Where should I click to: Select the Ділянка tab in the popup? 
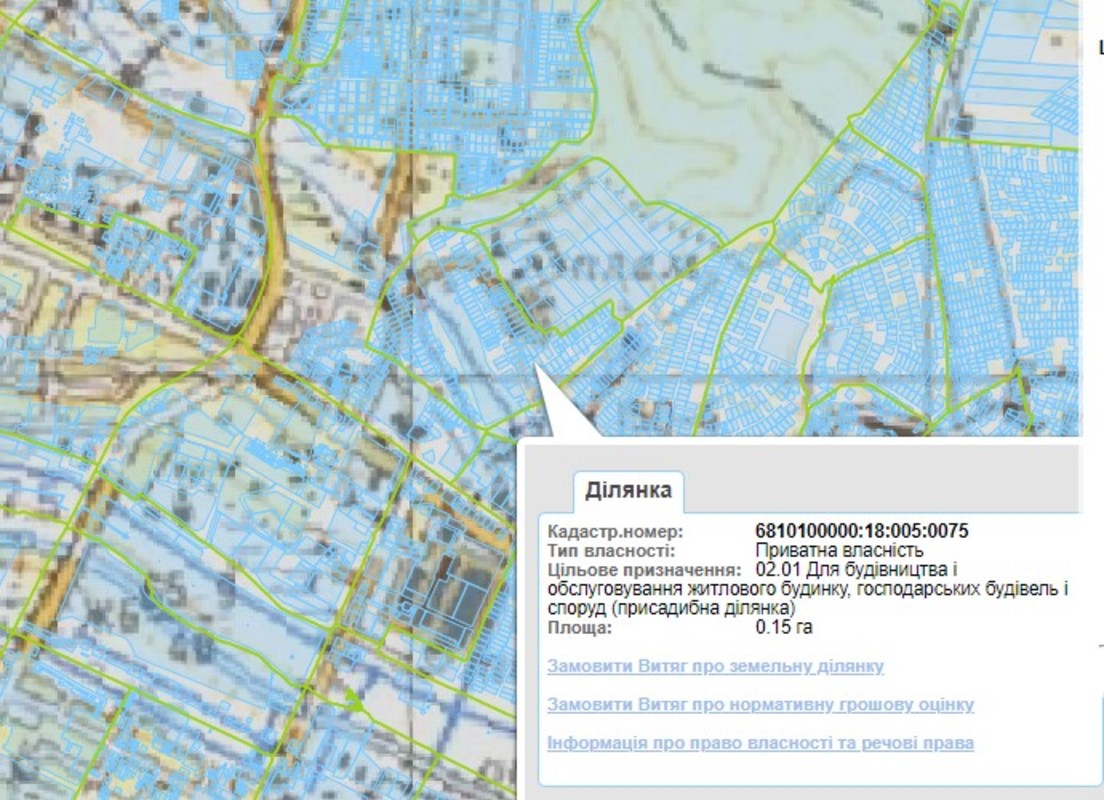coord(628,492)
